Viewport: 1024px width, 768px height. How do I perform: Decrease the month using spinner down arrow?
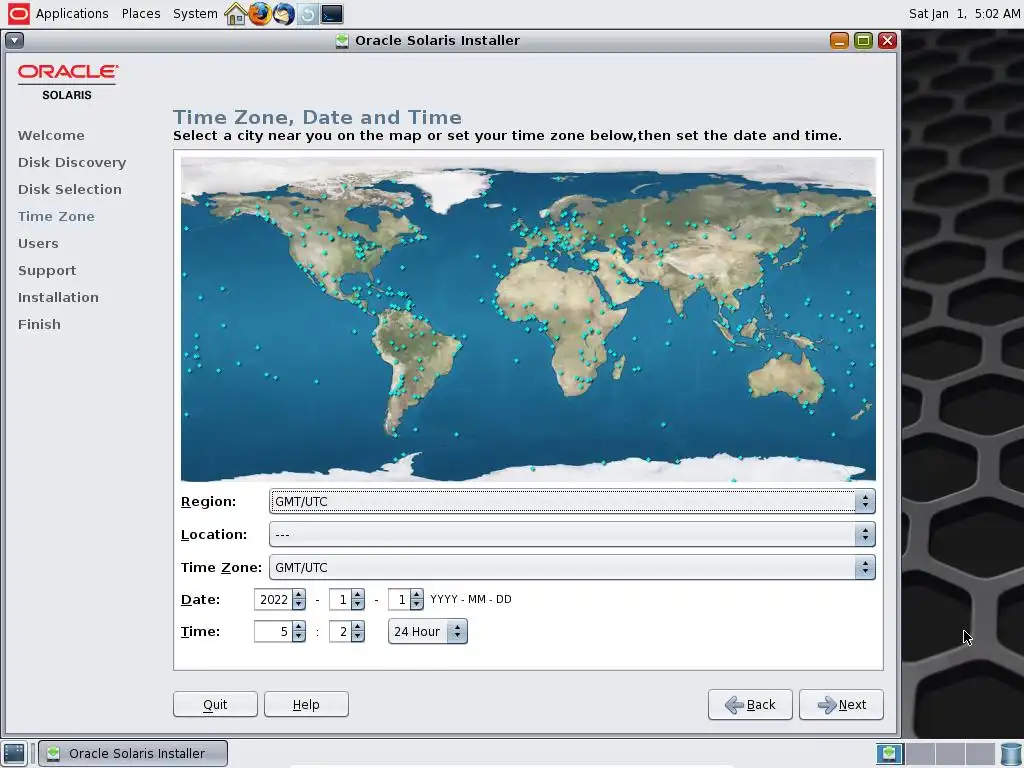(357, 605)
